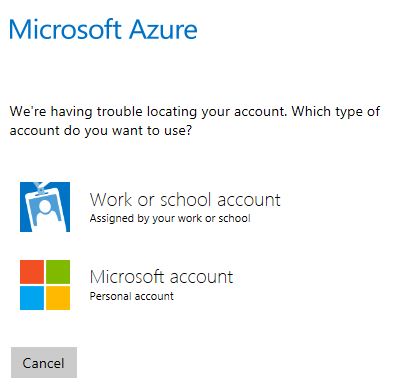Click the green square in Microsoft logo
The image size is (395, 387).
(x=58, y=272)
